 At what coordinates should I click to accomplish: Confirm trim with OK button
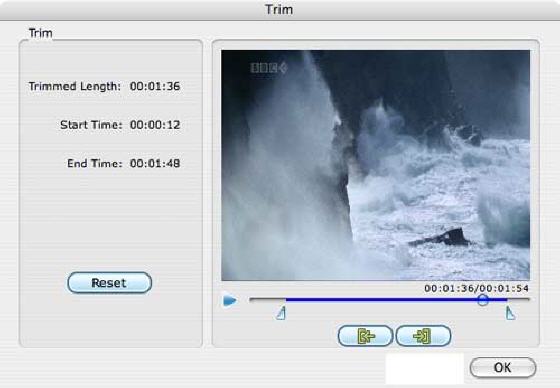point(503,367)
